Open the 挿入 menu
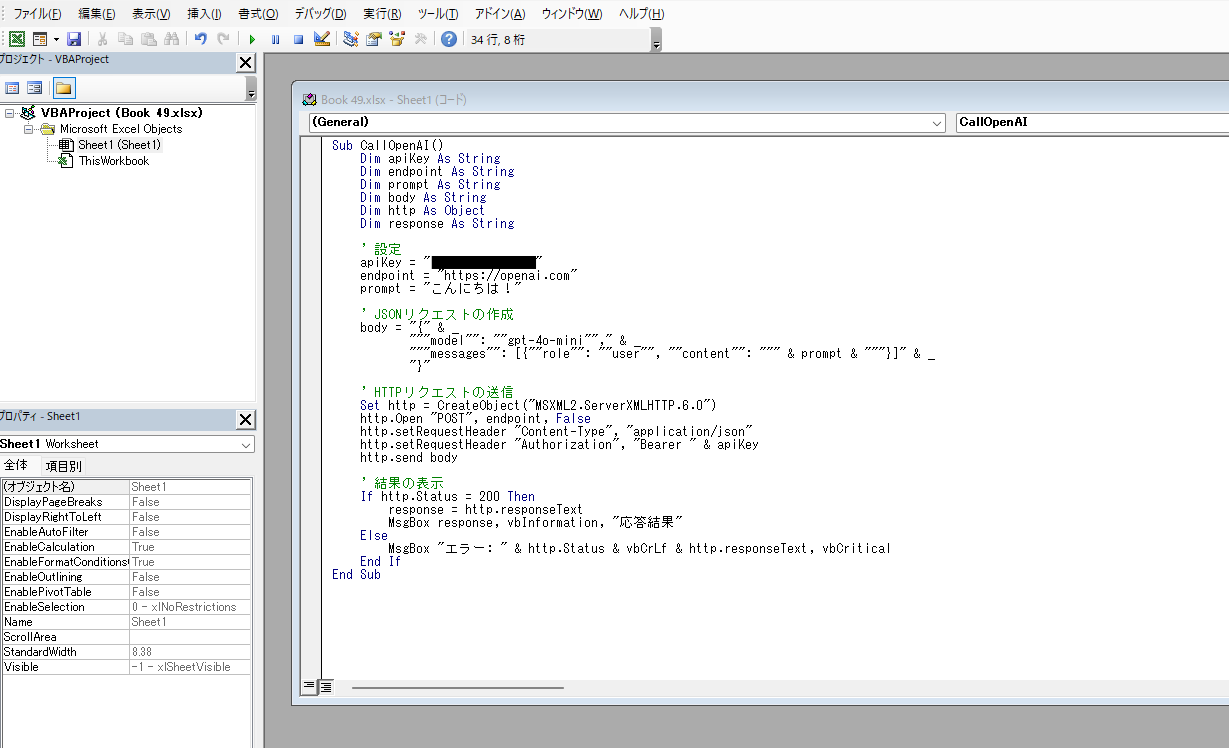1229x748 pixels. tap(204, 14)
